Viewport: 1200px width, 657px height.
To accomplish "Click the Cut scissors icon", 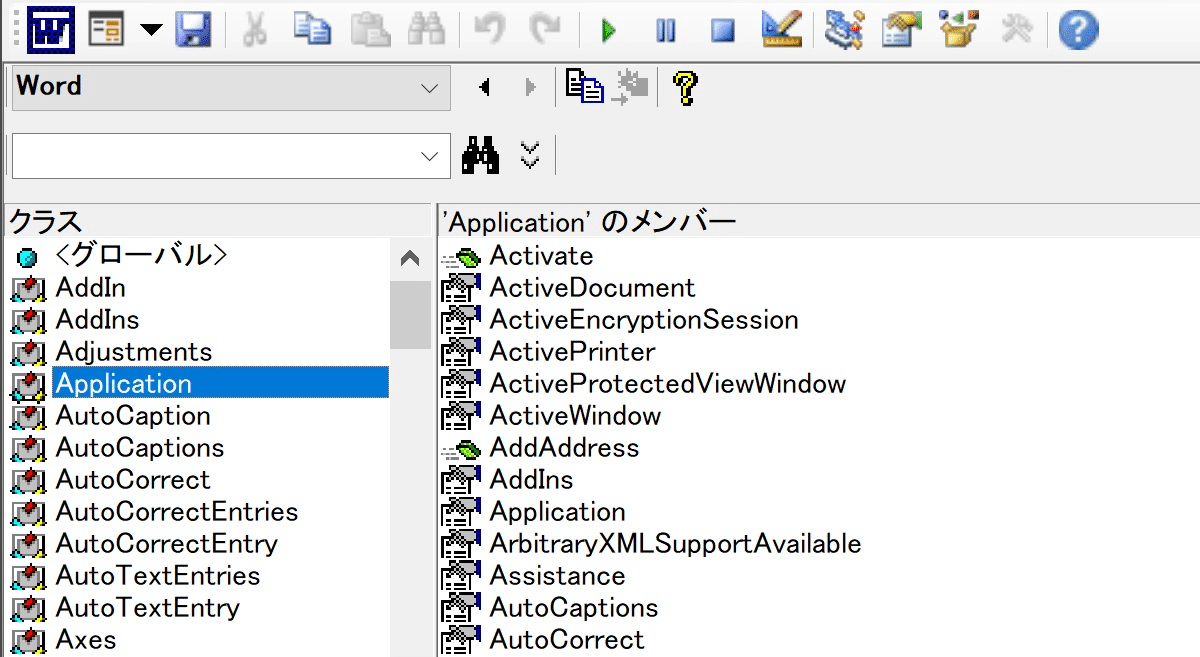I will (x=255, y=30).
